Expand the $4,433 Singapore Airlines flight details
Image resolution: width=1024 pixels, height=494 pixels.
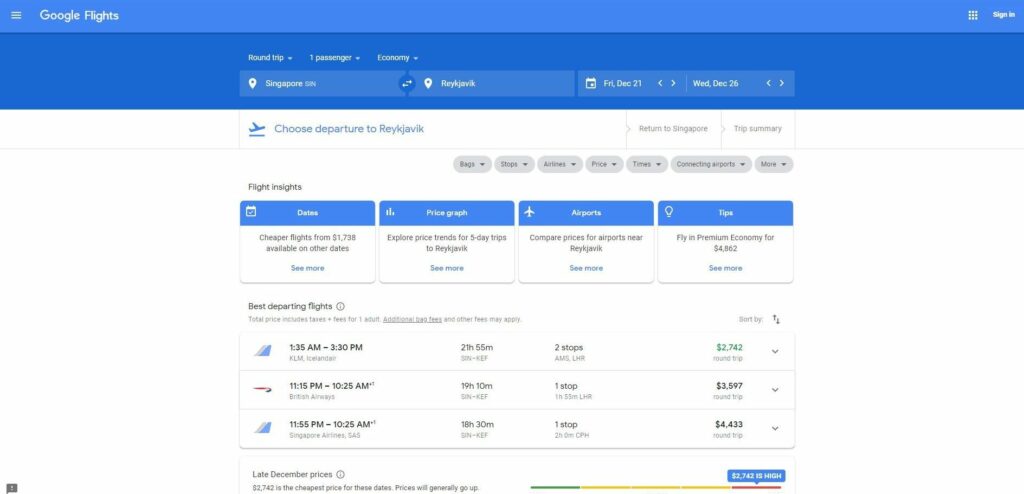(x=775, y=429)
